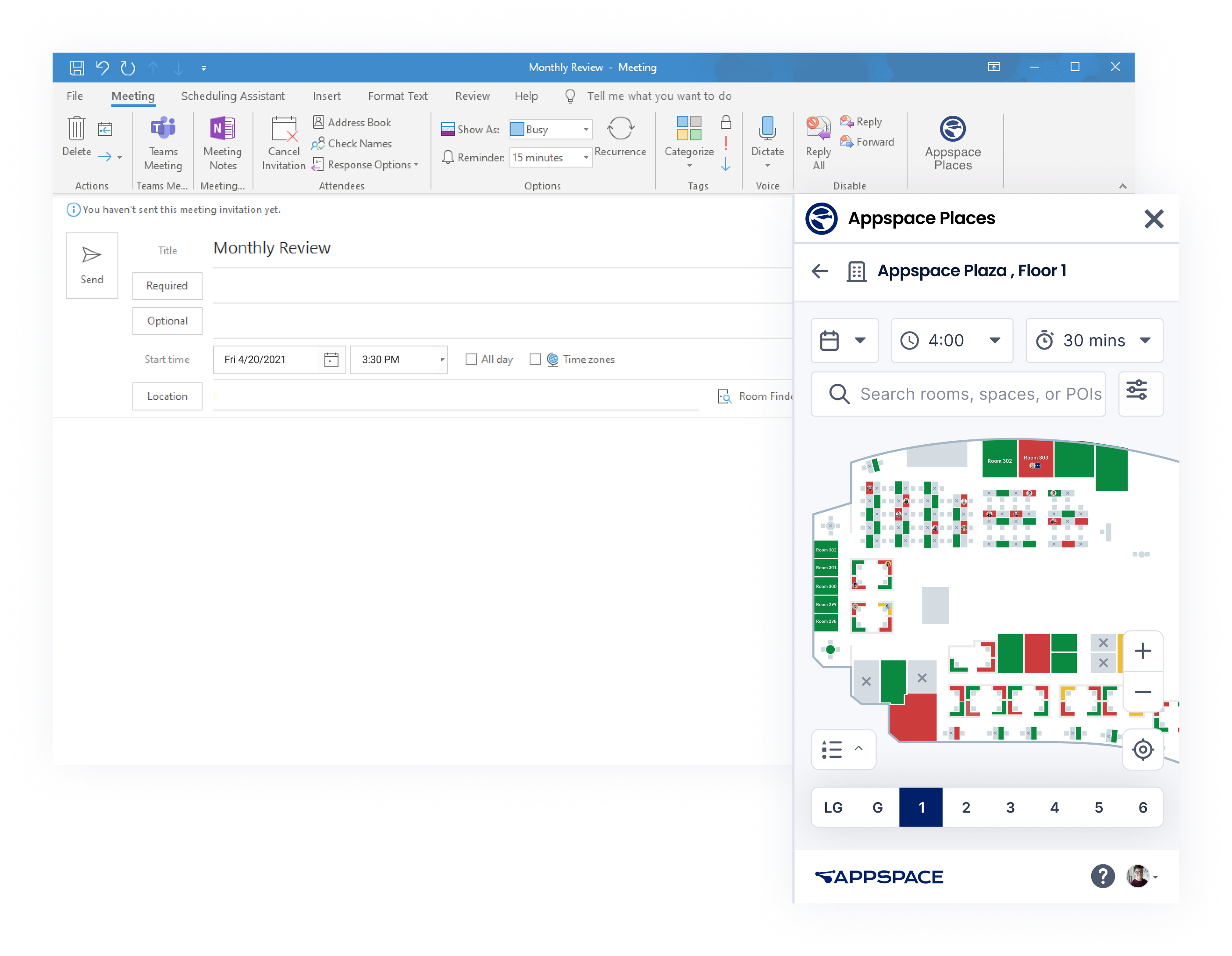The width and height of the screenshot is (1232, 956).
Task: Toggle Reply disable in the ribbon
Action: (x=862, y=121)
